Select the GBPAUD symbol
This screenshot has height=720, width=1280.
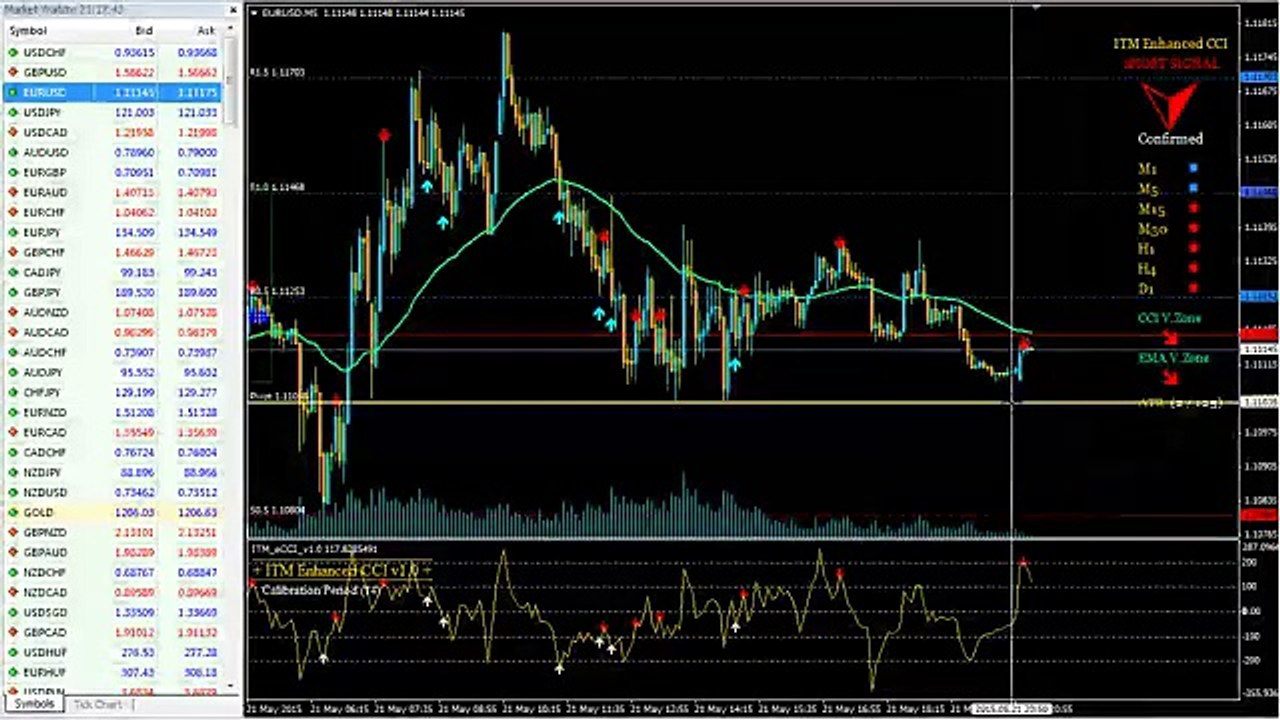click(45, 553)
